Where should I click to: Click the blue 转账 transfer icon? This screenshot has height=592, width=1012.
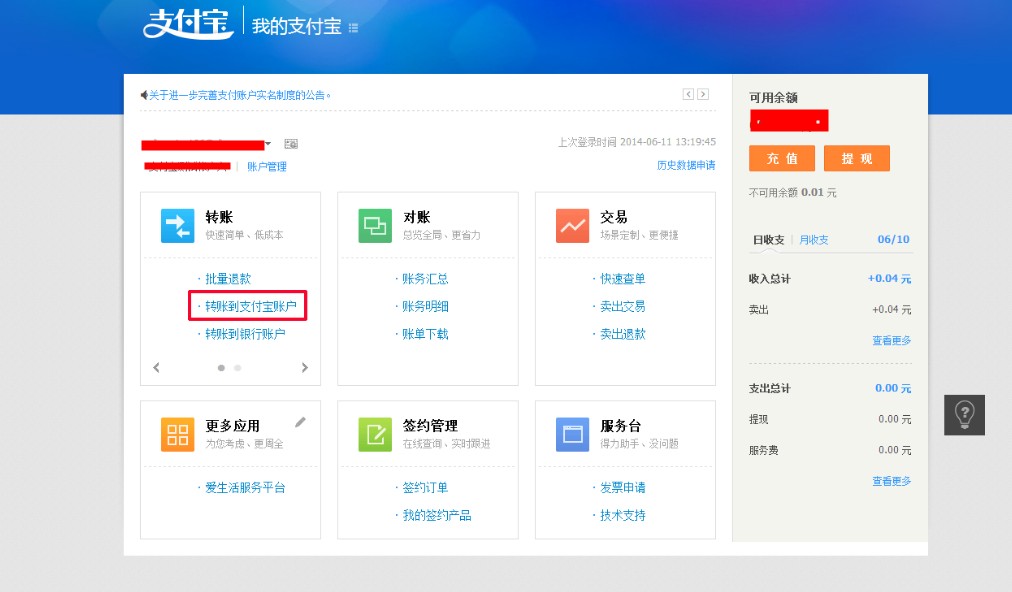point(177,226)
